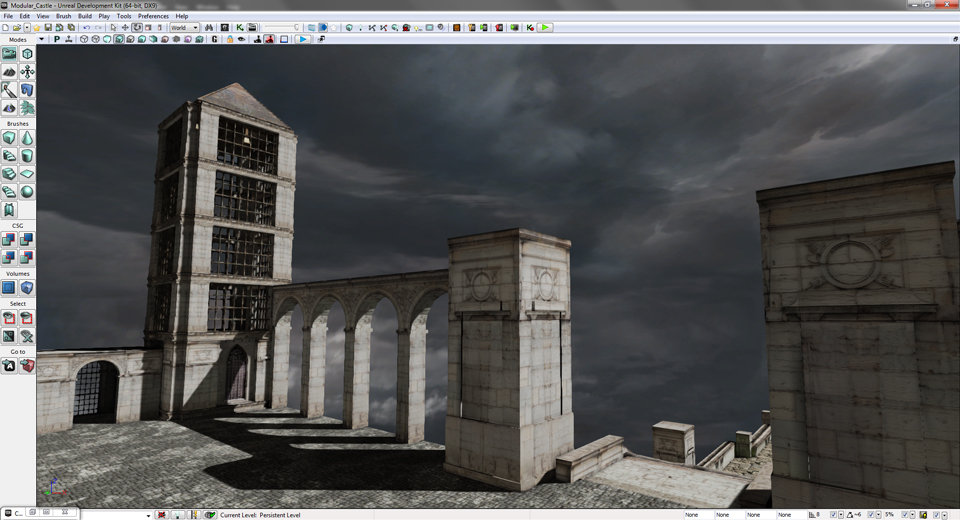Toggle Game View G button
This screenshot has height=520, width=960.
pyautogui.click(x=214, y=39)
